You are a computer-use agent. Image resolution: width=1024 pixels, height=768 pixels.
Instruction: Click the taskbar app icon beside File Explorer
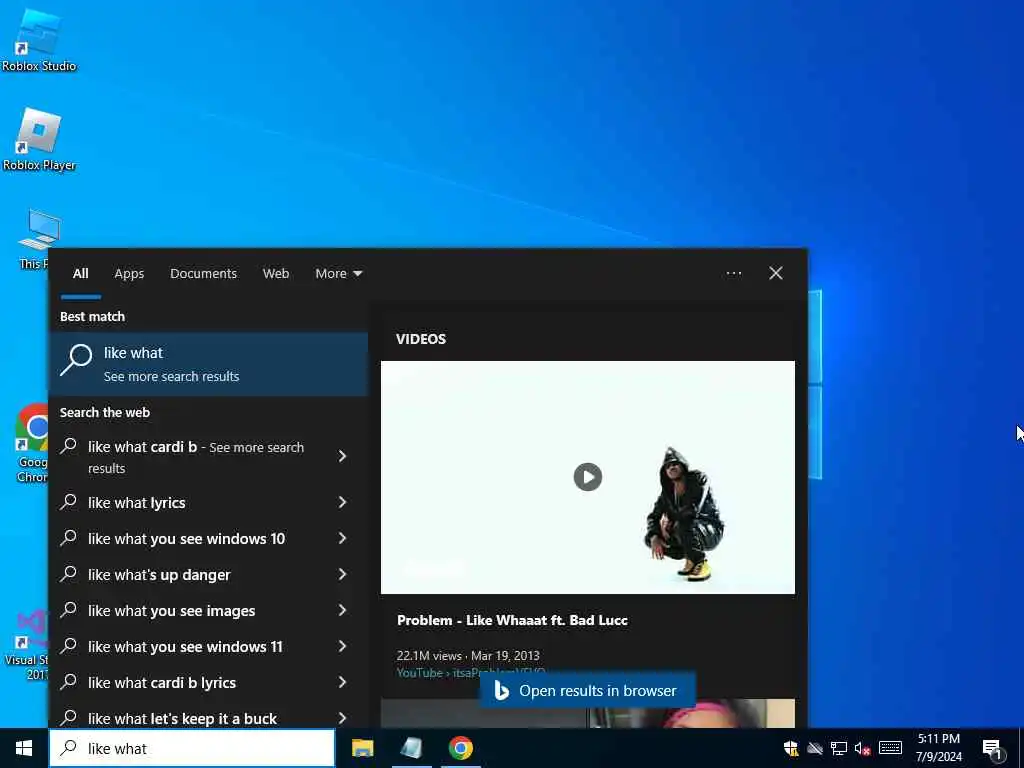411,748
